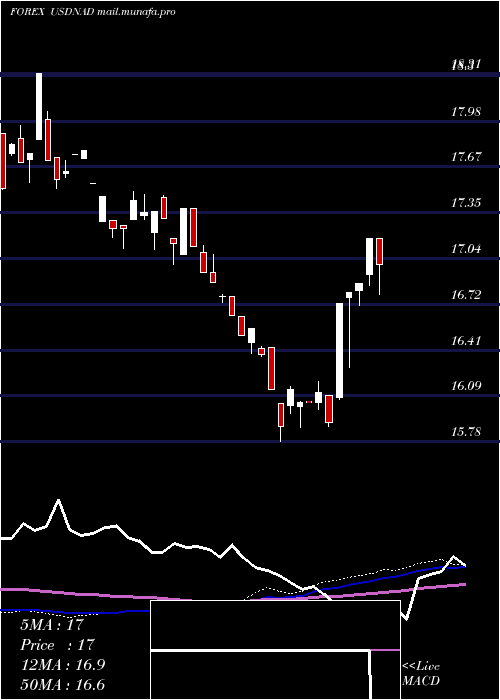Click the 16.09 price axis label
The width and height of the screenshot is (500, 700).
pyautogui.click(x=466, y=386)
